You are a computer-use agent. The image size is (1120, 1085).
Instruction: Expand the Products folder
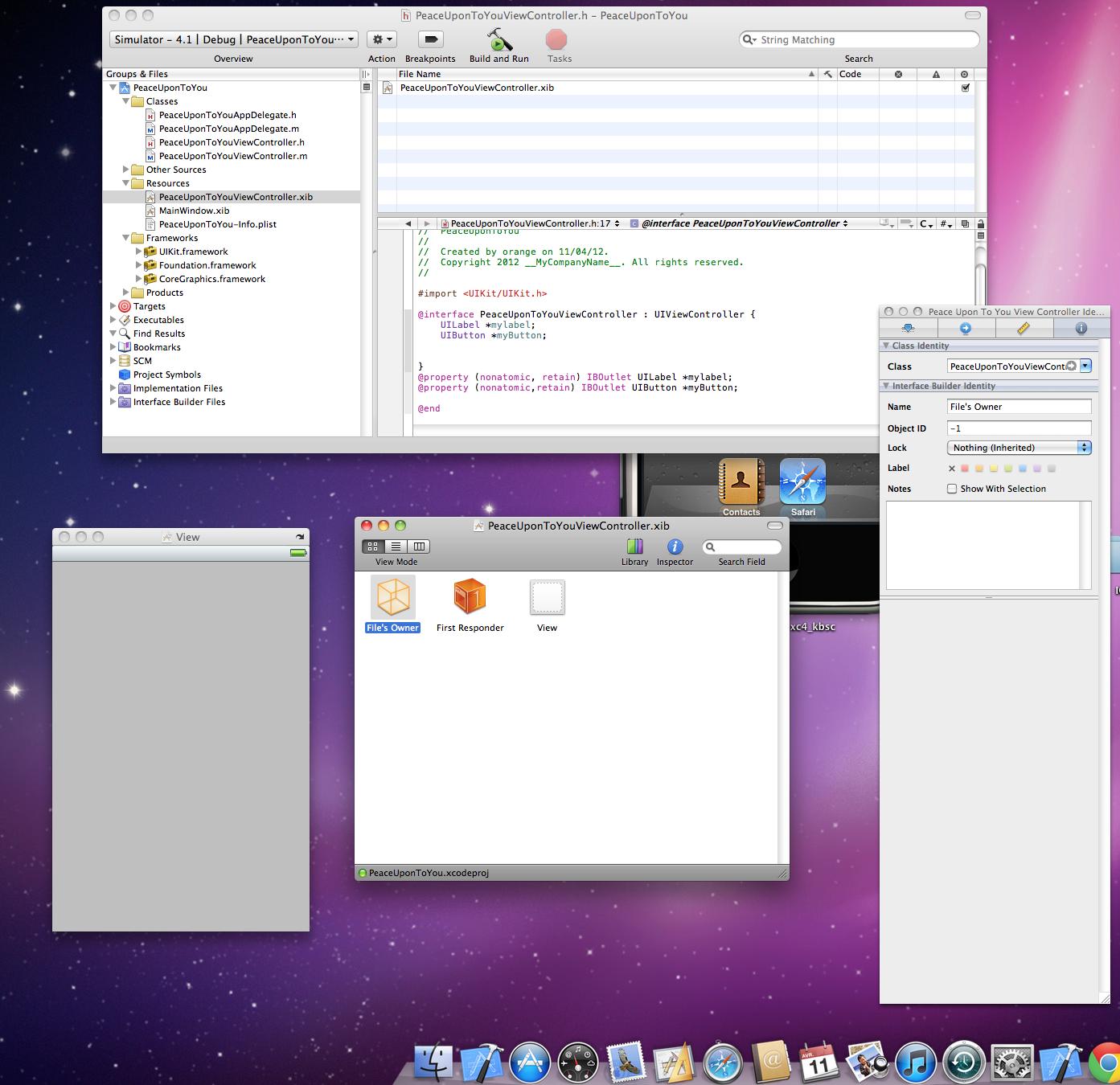click(126, 293)
